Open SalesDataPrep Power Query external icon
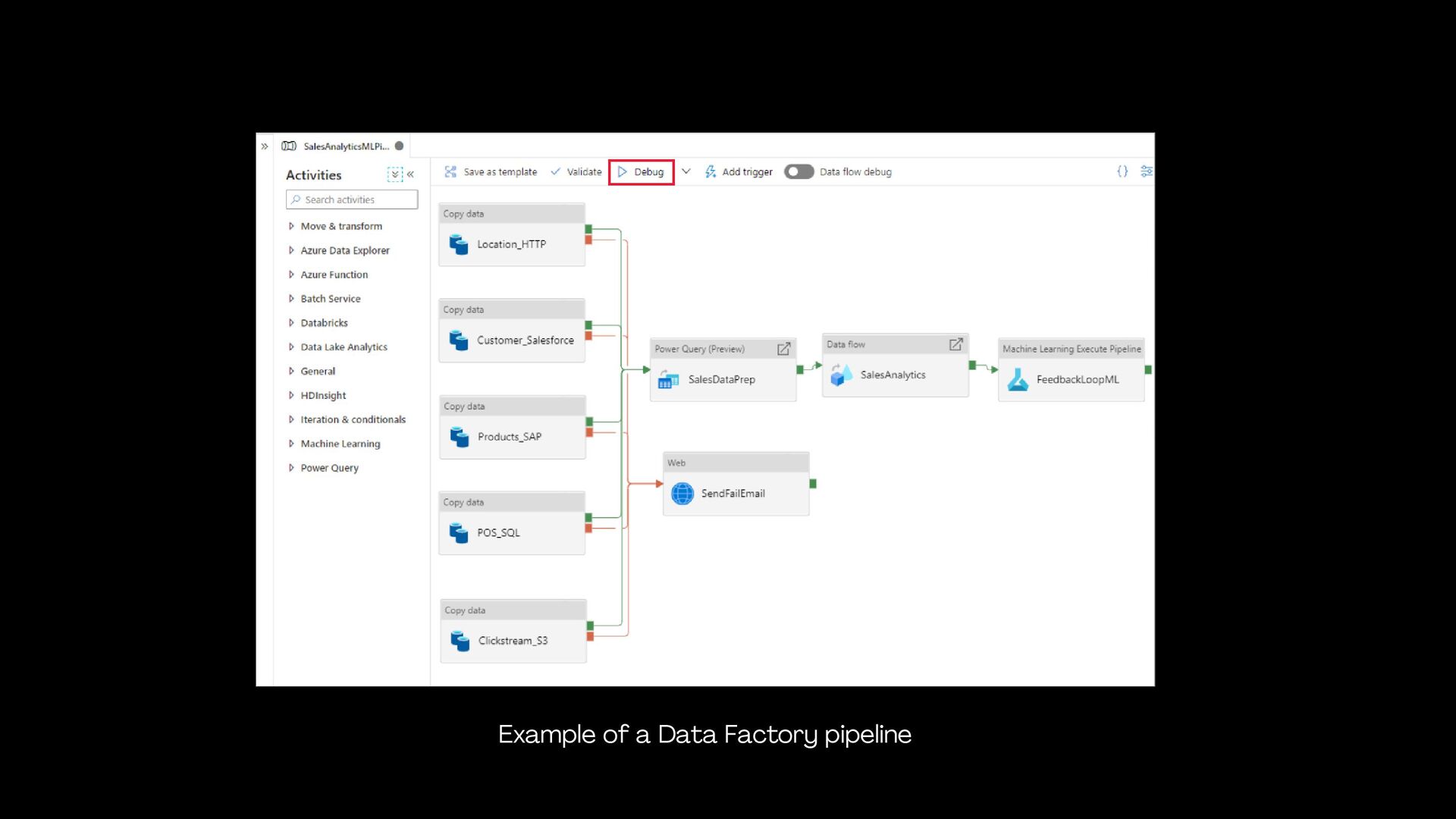Image resolution: width=1456 pixels, height=819 pixels. pos(783,349)
